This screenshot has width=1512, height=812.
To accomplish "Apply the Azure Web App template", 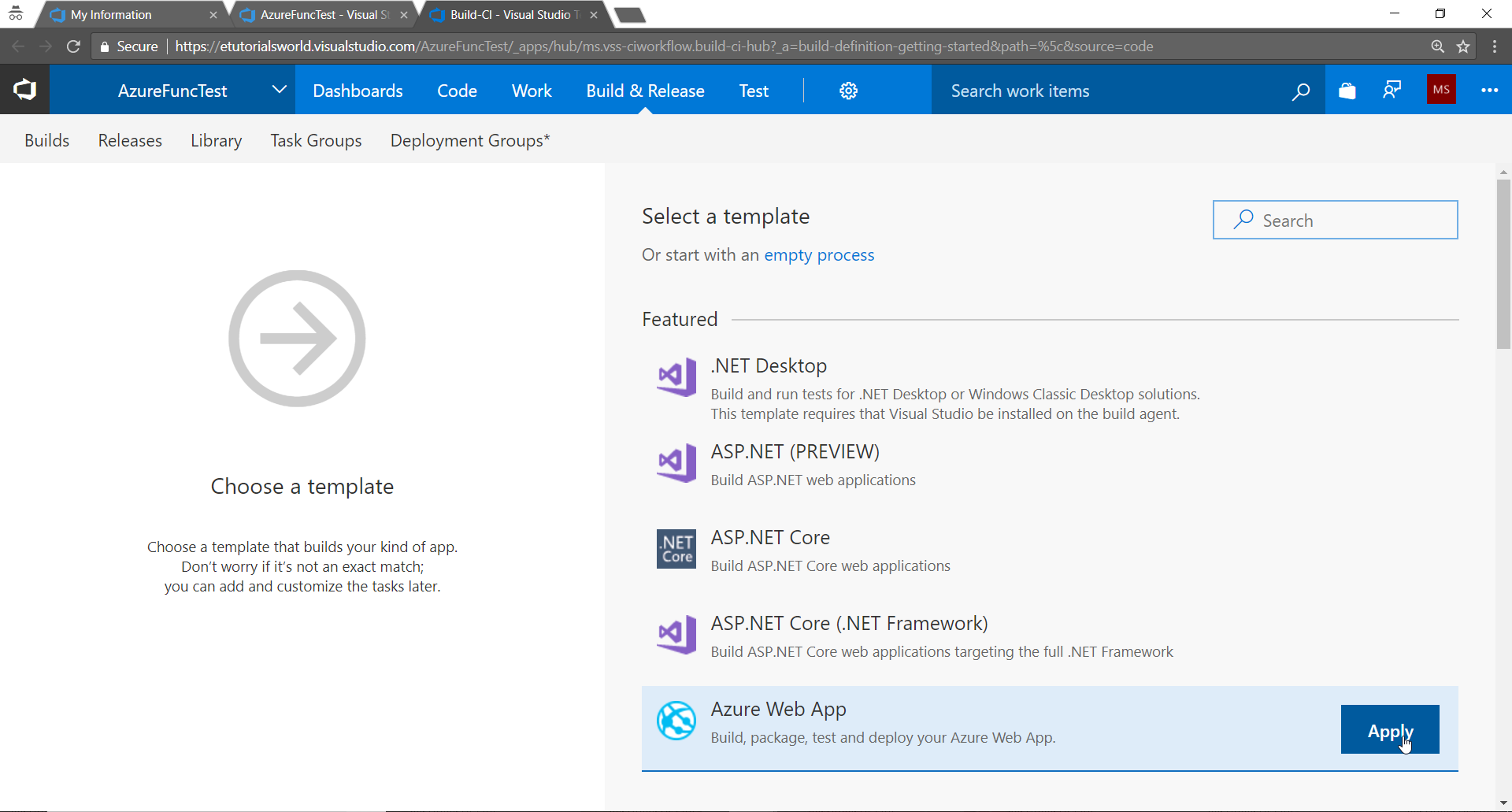I will (1390, 729).
